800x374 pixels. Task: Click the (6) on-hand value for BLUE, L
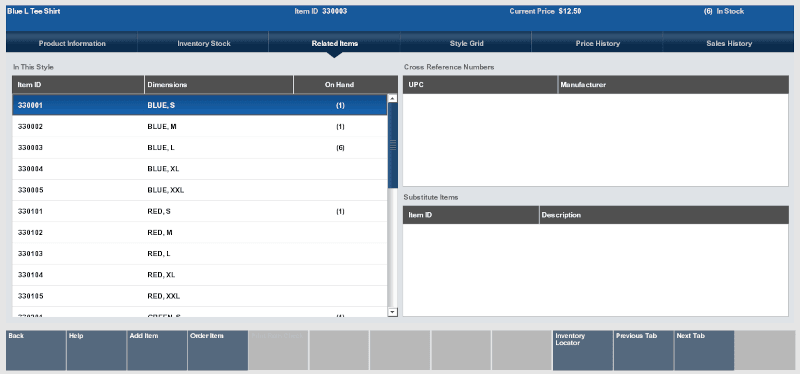pyautogui.click(x=340, y=148)
